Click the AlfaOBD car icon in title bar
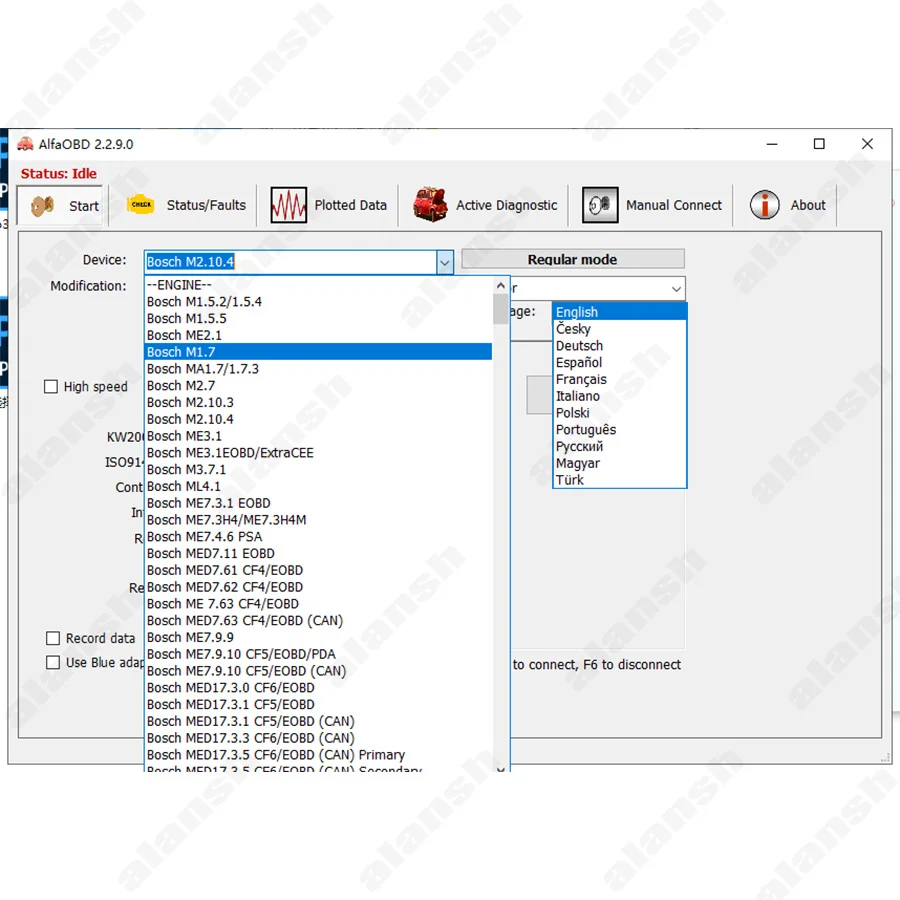 tap(25, 144)
